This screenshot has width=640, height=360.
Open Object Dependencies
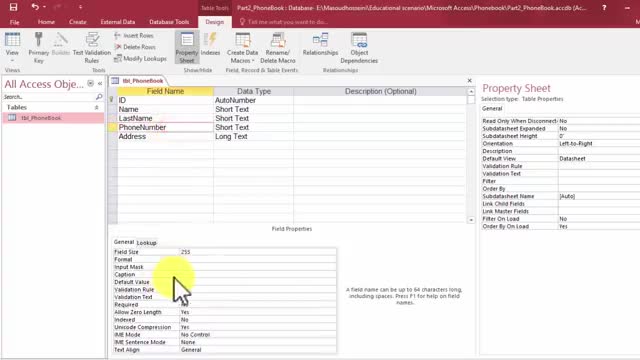click(x=359, y=47)
